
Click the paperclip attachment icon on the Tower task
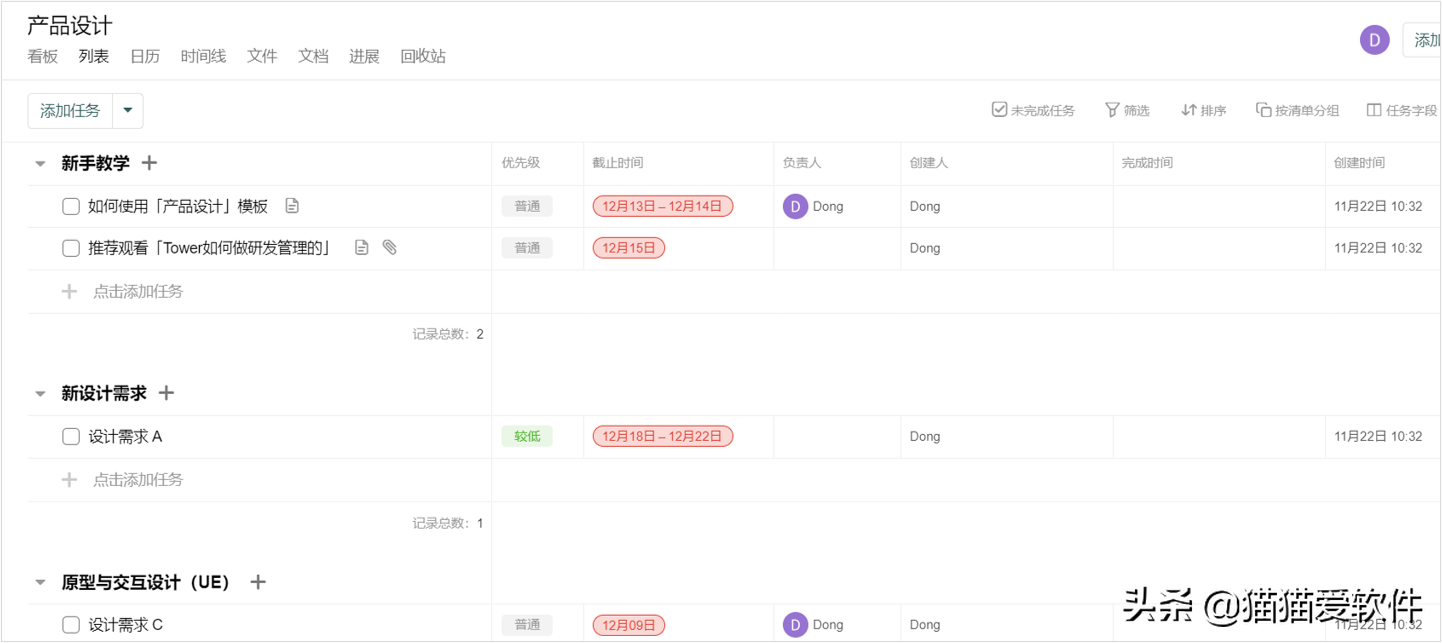click(x=390, y=247)
